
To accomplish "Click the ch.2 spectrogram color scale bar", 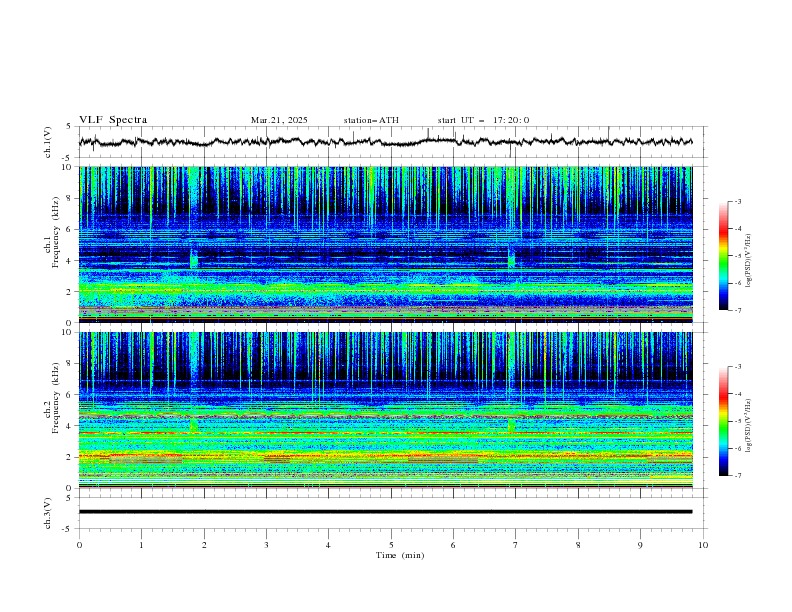I will (723, 421).
